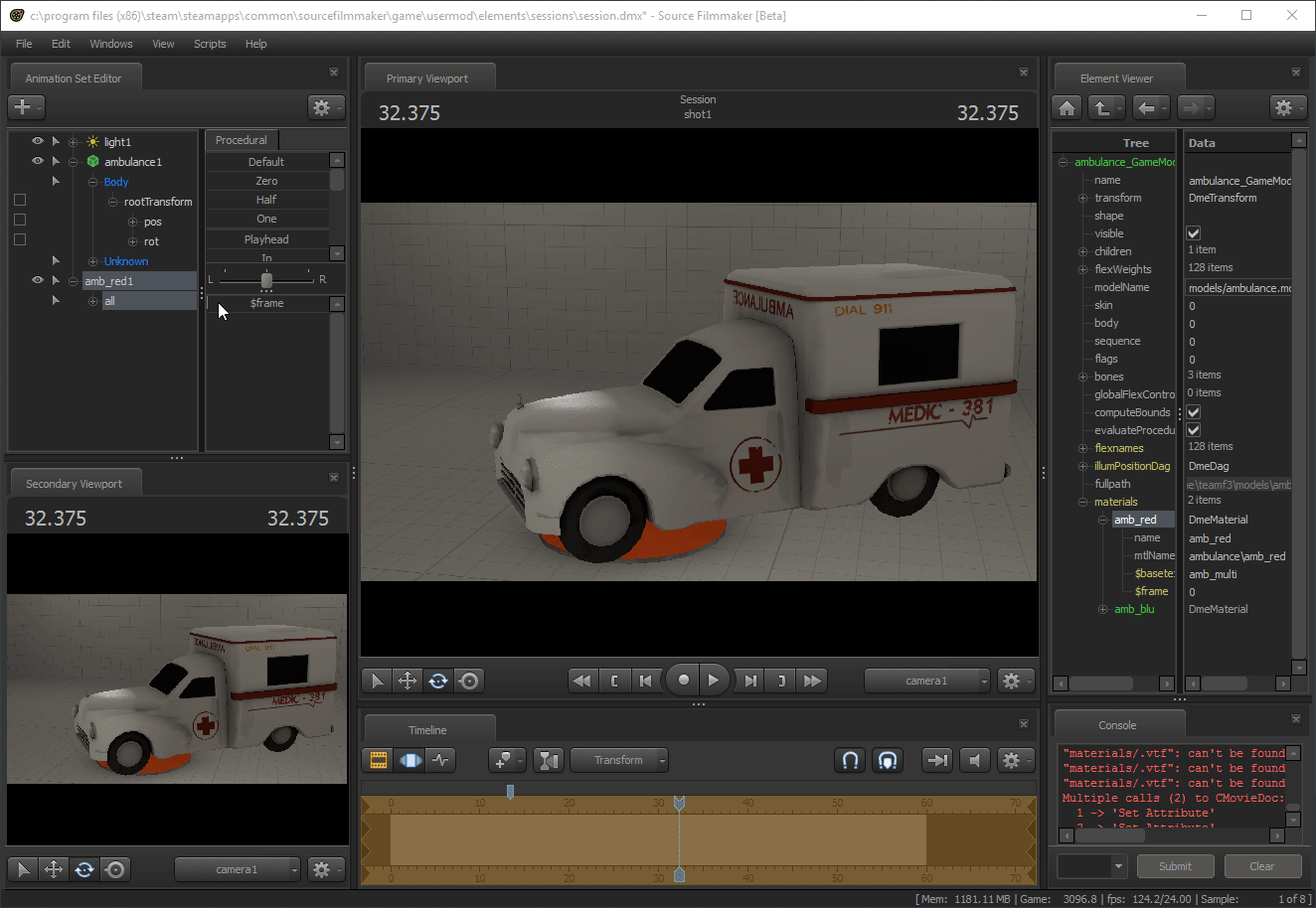Open the camera1 dropdown in Primary Viewport
The image size is (1316, 908).
927,681
